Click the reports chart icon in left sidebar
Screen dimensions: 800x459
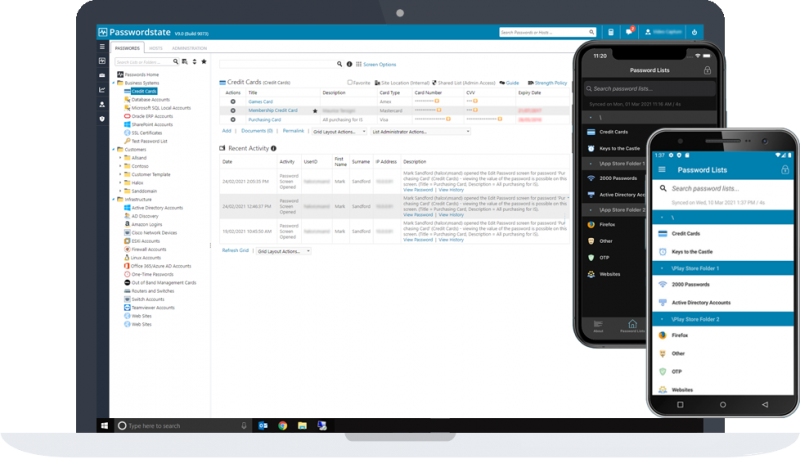(x=102, y=90)
